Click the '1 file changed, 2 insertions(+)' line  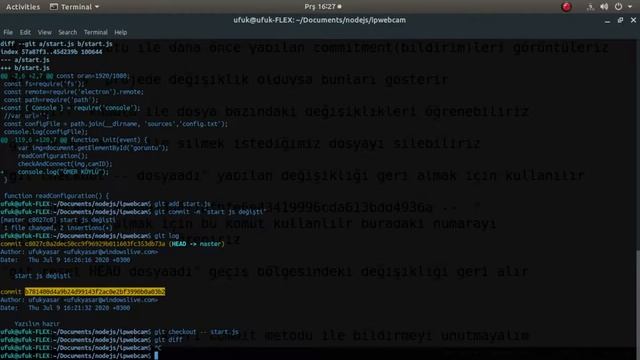pyautogui.click(x=58, y=228)
